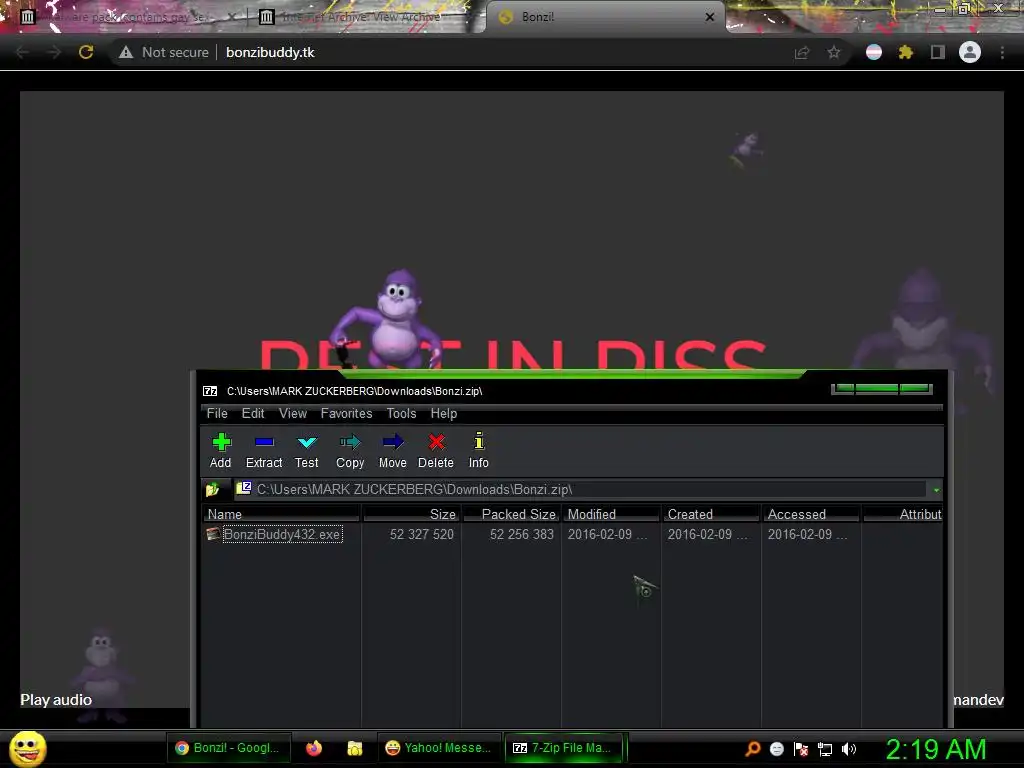The width and height of the screenshot is (1024, 768).
Task: Click the Play audio link on page
Action: coord(56,699)
